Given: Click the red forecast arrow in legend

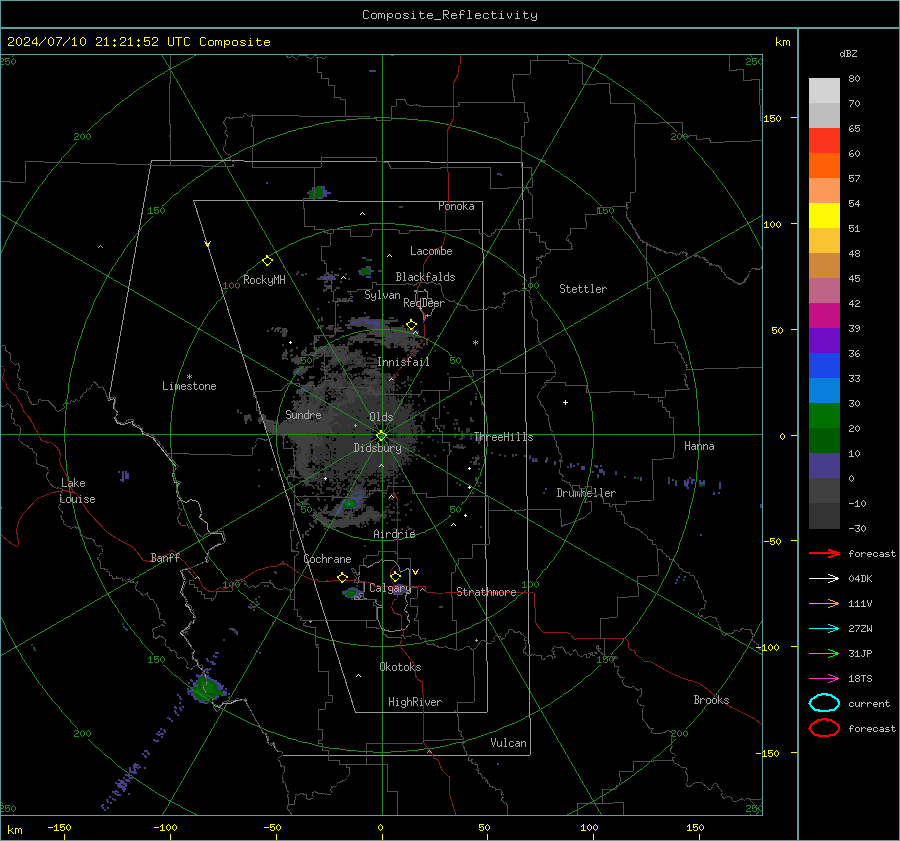Looking at the screenshot, I should pos(824,553).
